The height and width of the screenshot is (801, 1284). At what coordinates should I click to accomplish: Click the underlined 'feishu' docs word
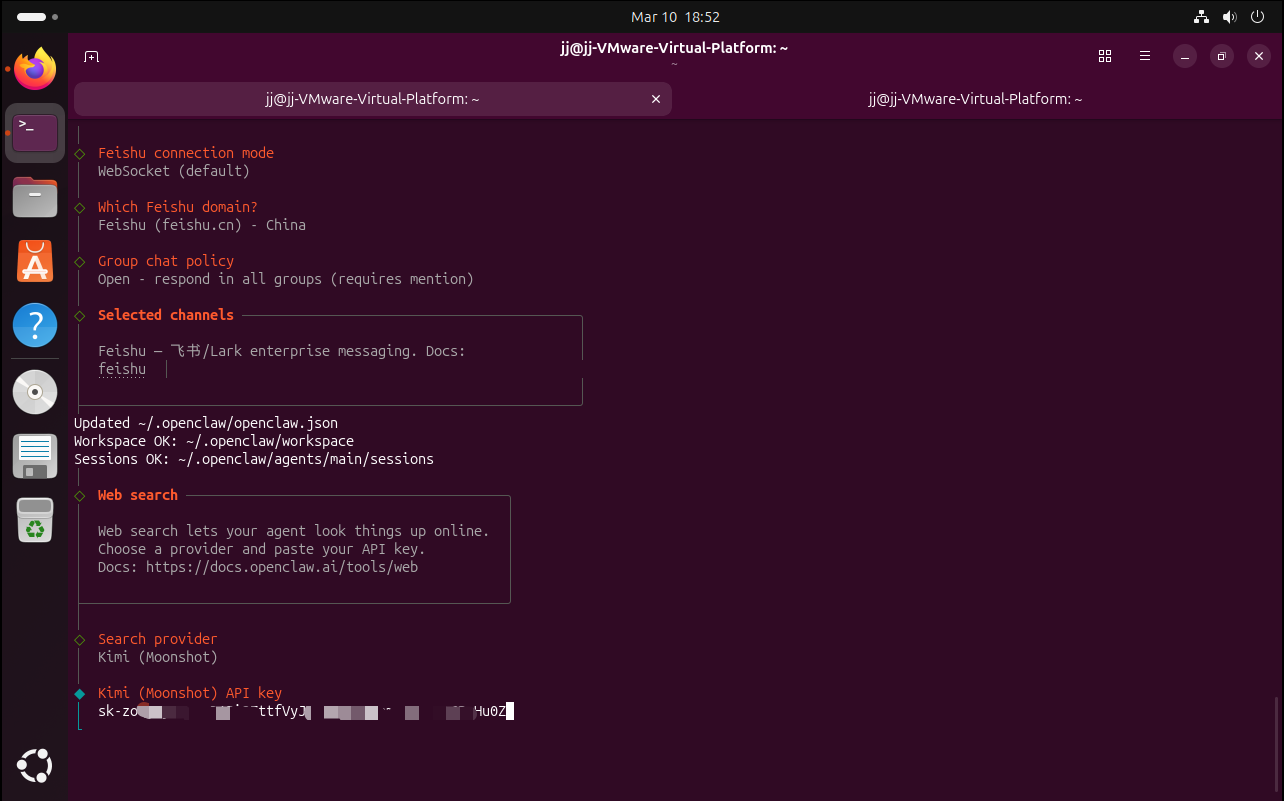click(x=122, y=369)
